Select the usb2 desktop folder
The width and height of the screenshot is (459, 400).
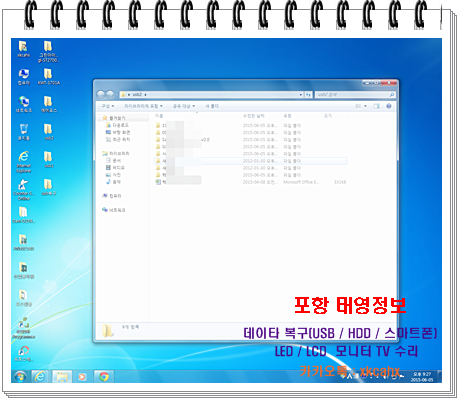click(x=49, y=132)
